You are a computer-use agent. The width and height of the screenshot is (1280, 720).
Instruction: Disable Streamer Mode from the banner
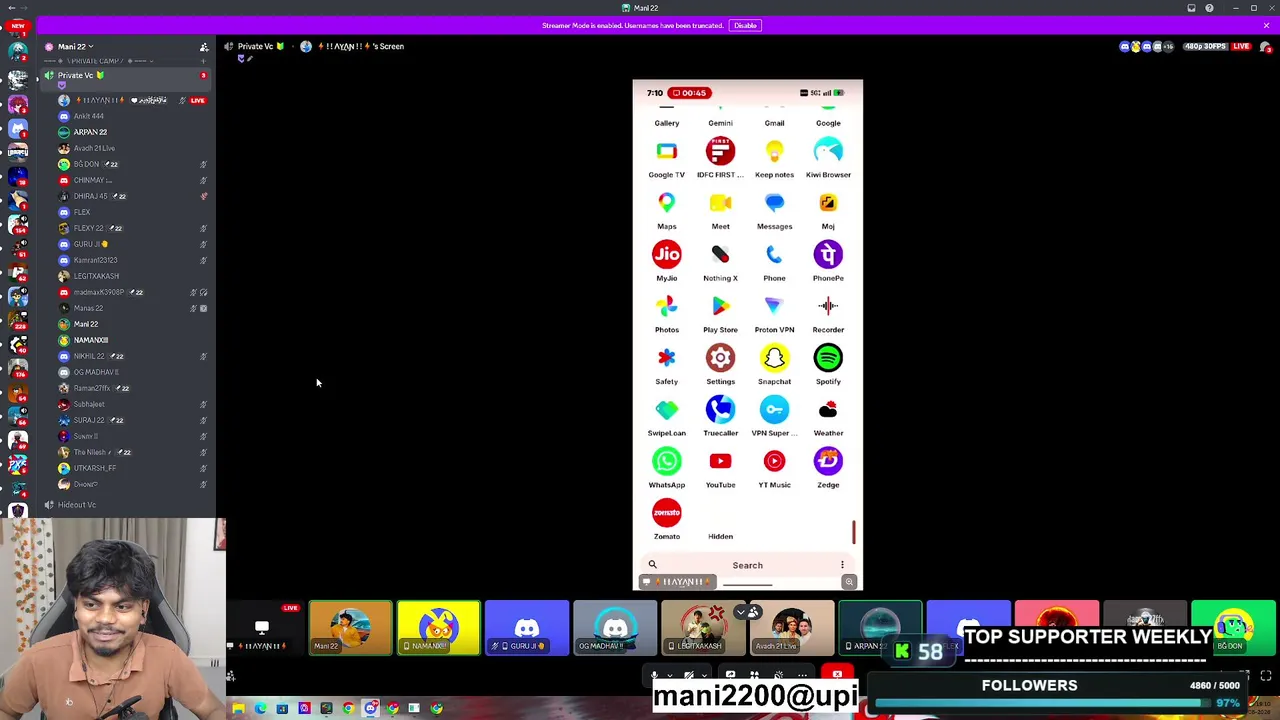pyautogui.click(x=745, y=25)
